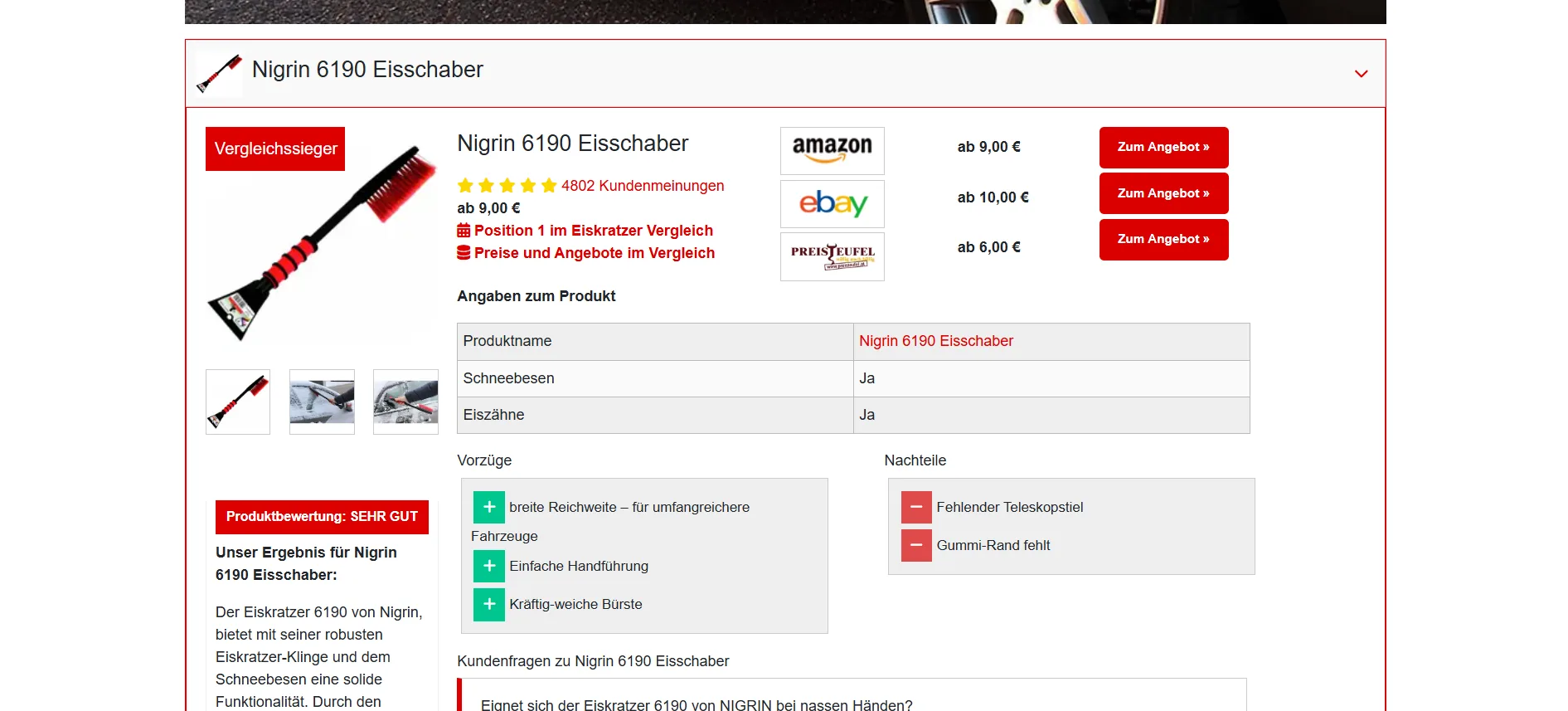
Task: Select first ice scraper thumbnail
Action: click(x=238, y=402)
